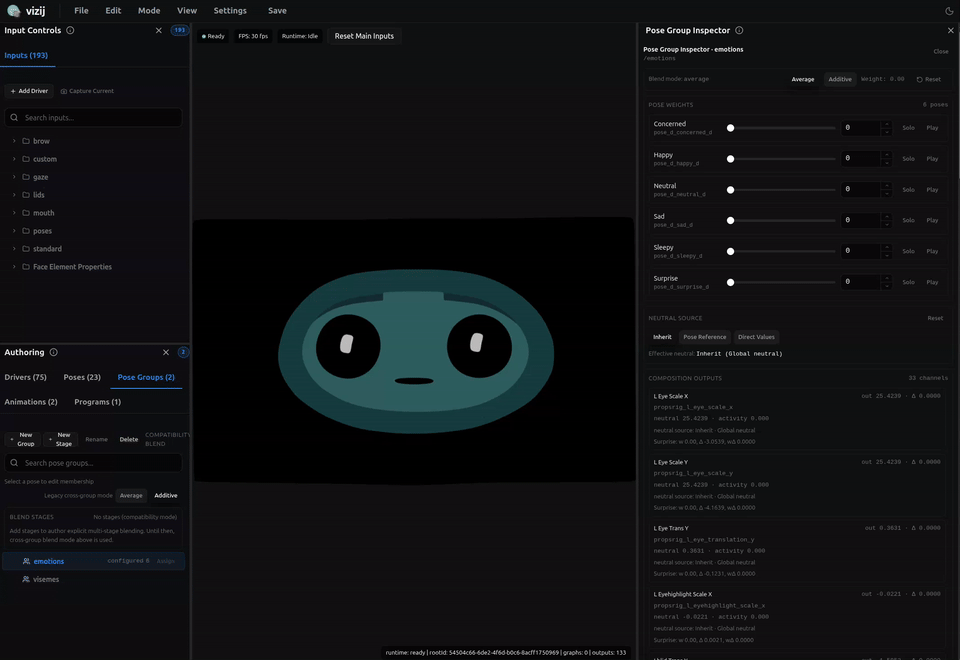
Task: Click the info icon beside Authoring
Action: click(53, 352)
